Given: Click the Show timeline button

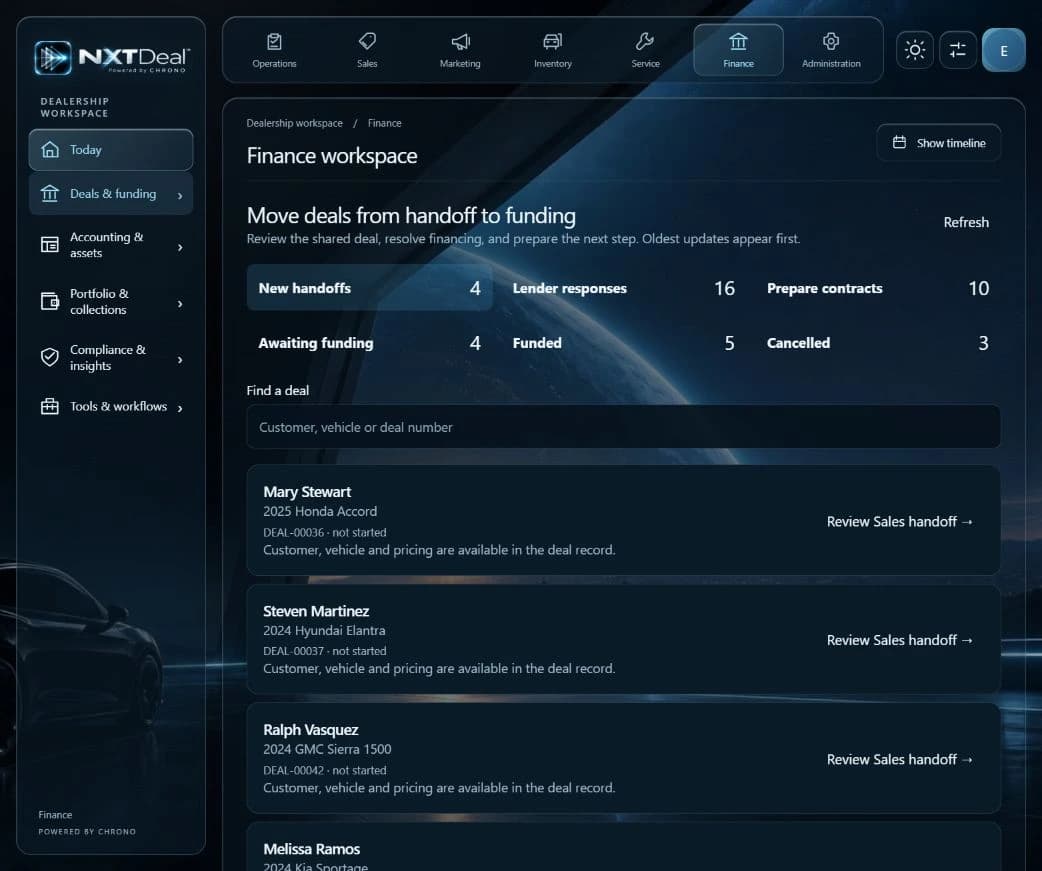Looking at the screenshot, I should tap(938, 142).
